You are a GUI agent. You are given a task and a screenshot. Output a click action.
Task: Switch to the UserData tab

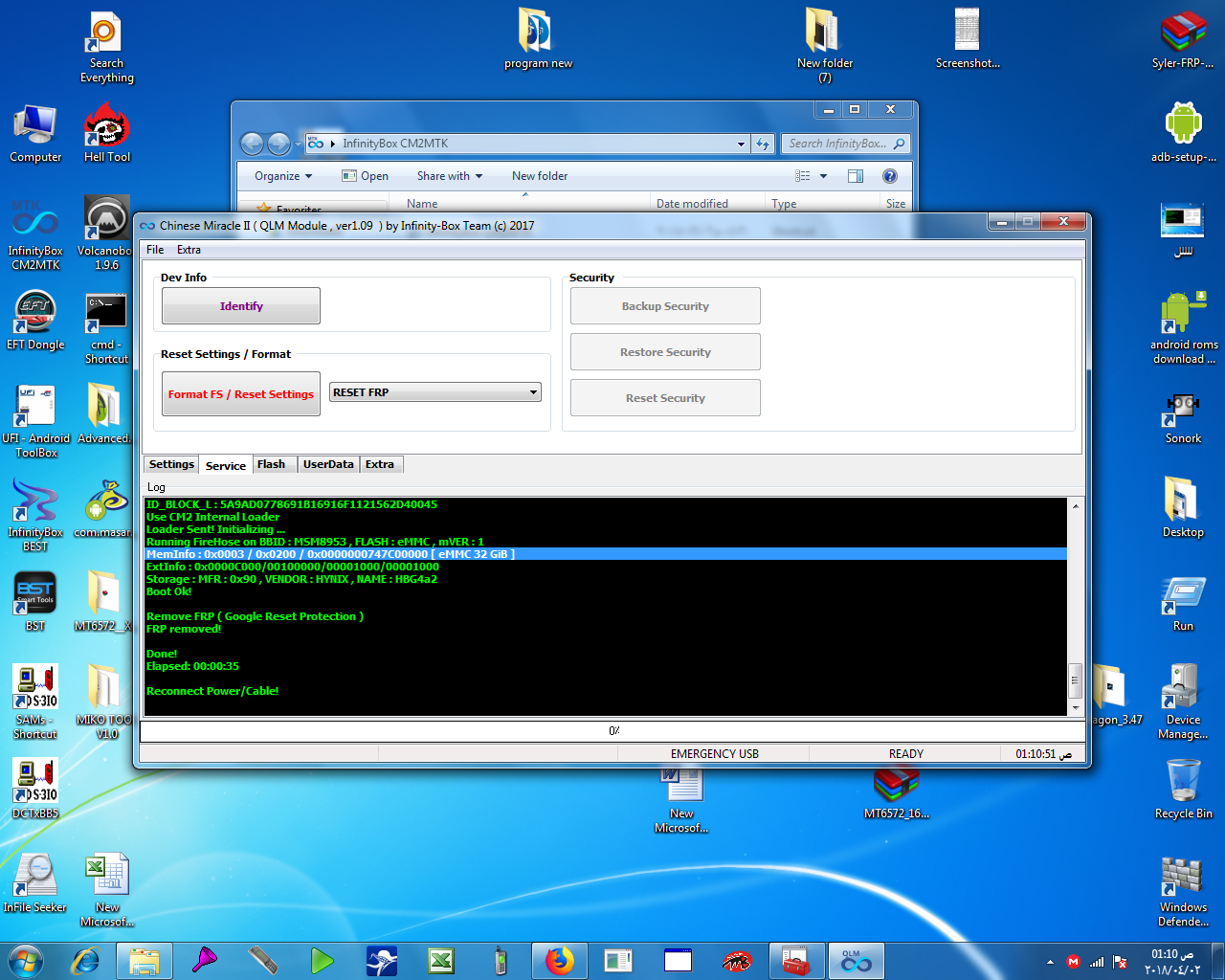[328, 464]
